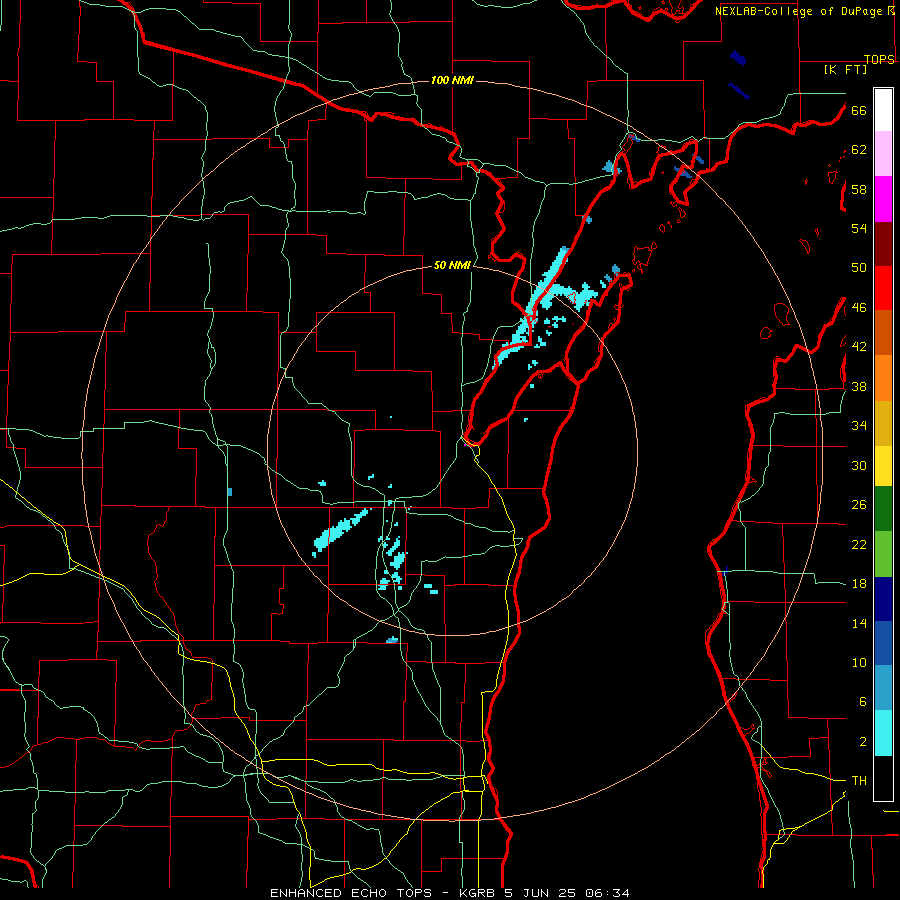Image resolution: width=900 pixels, height=900 pixels.
Task: Click the '30' legend value
Action: pos(859,465)
